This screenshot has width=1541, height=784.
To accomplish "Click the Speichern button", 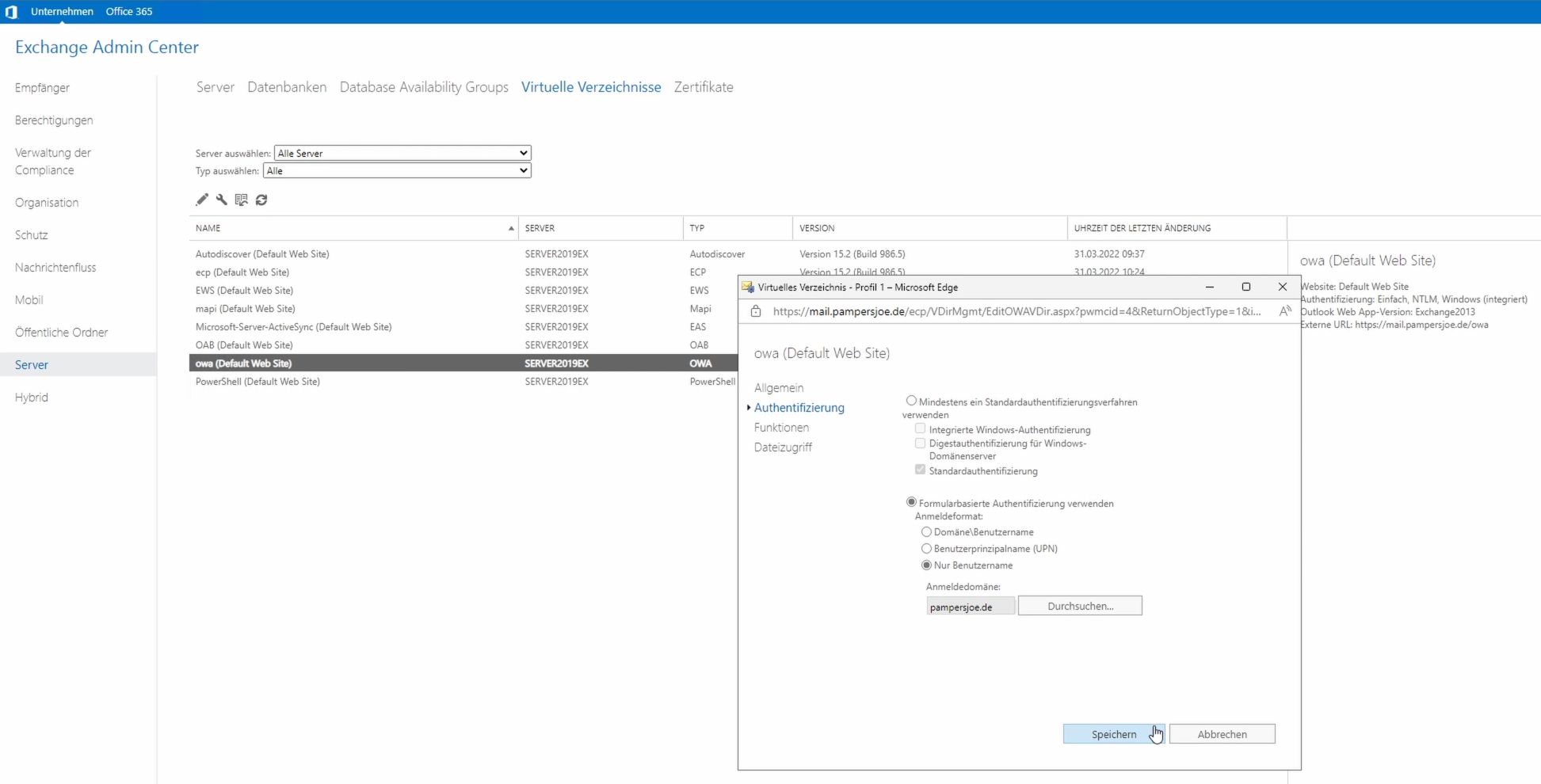I will pos(1114,734).
